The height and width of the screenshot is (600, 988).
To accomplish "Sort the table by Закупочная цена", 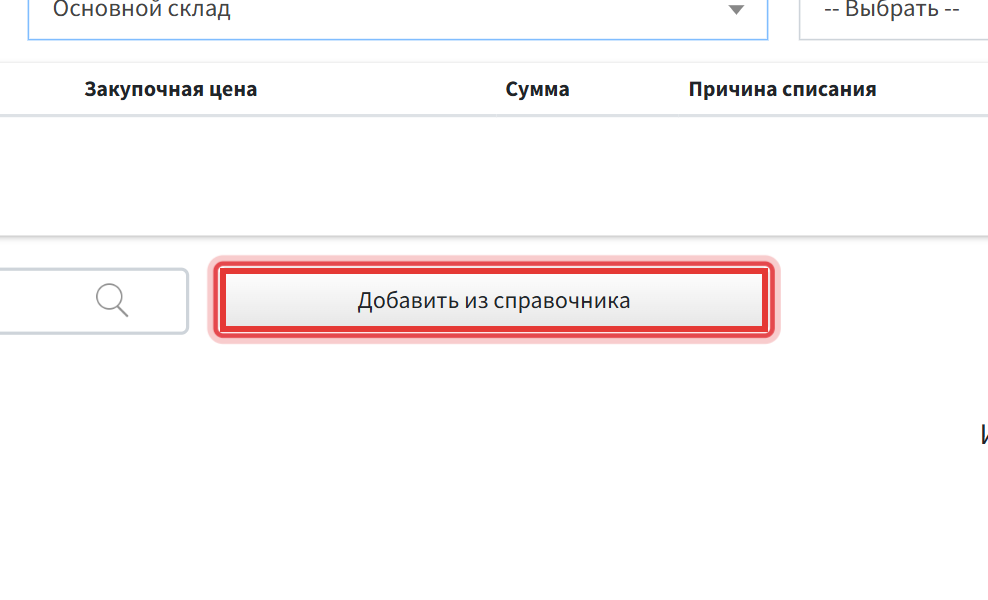I will click(x=171, y=89).
